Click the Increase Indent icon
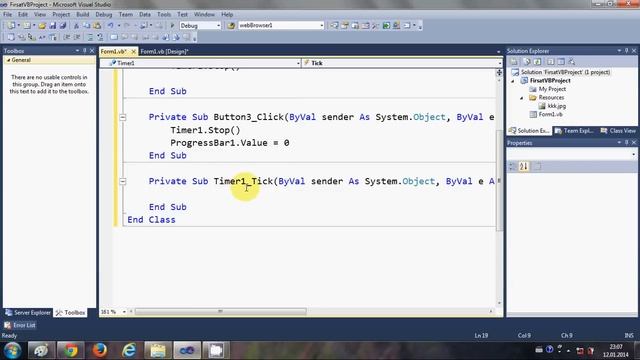 77,38
